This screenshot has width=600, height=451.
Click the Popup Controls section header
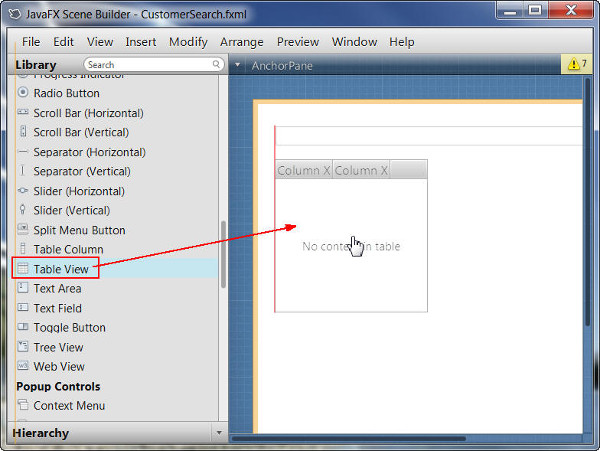(58, 386)
